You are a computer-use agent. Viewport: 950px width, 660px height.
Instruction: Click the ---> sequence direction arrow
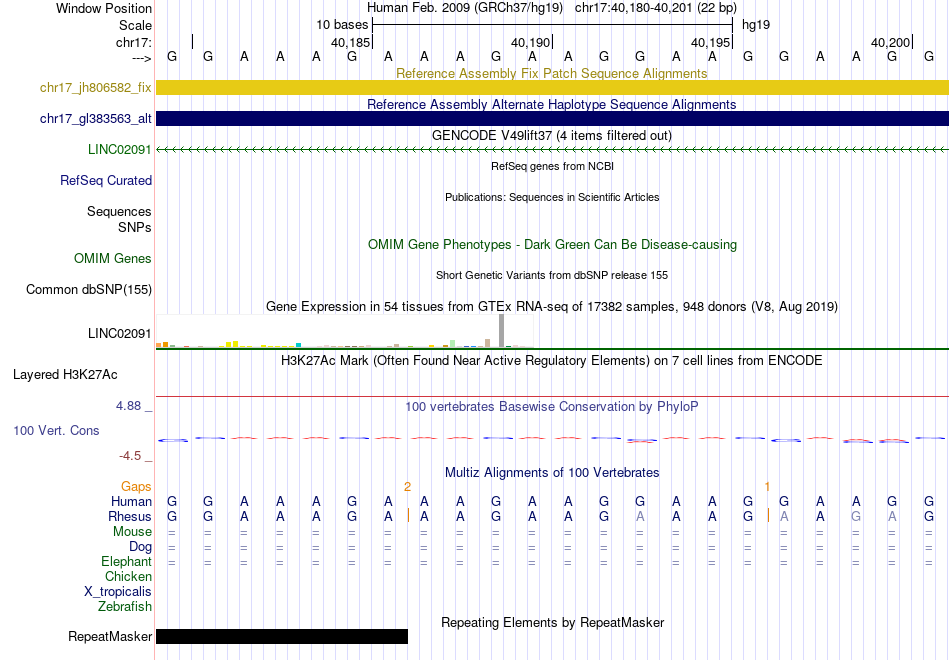pos(141,58)
